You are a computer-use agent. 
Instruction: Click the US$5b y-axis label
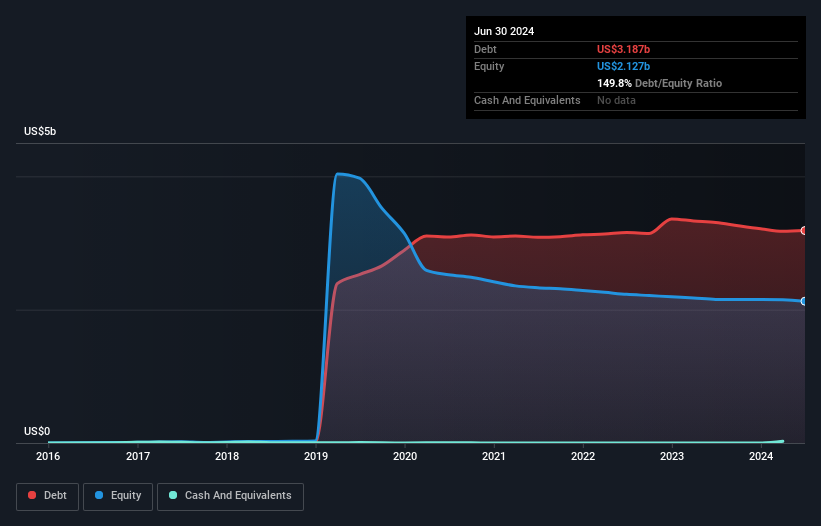click(40, 131)
